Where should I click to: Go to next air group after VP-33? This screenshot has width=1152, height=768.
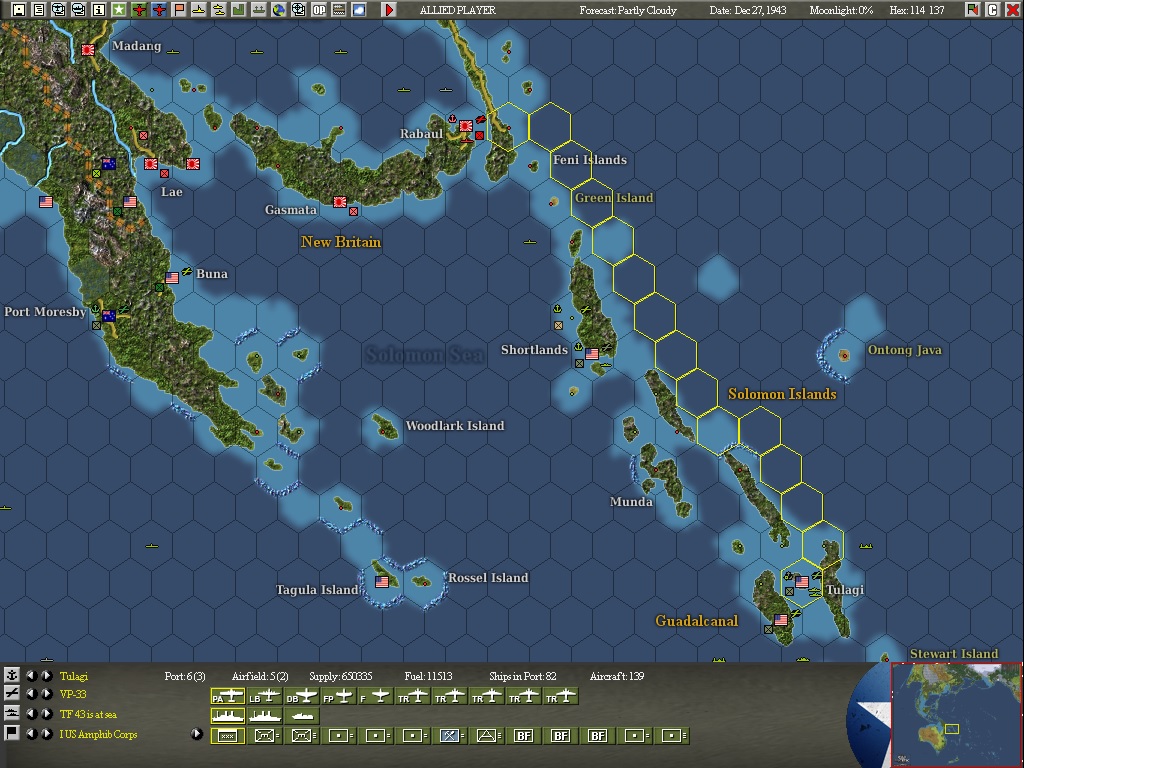(x=46, y=694)
